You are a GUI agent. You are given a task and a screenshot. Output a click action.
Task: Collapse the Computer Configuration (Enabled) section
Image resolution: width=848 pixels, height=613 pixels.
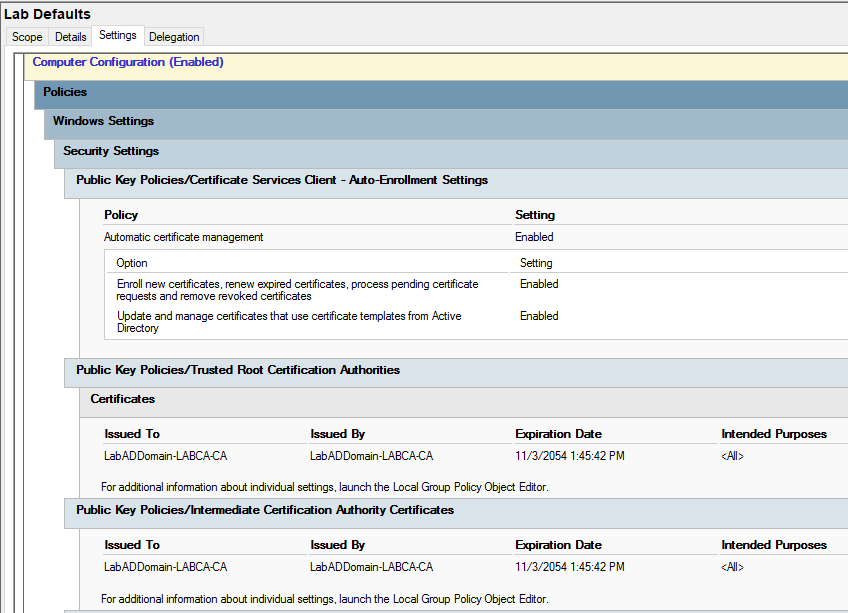click(128, 62)
